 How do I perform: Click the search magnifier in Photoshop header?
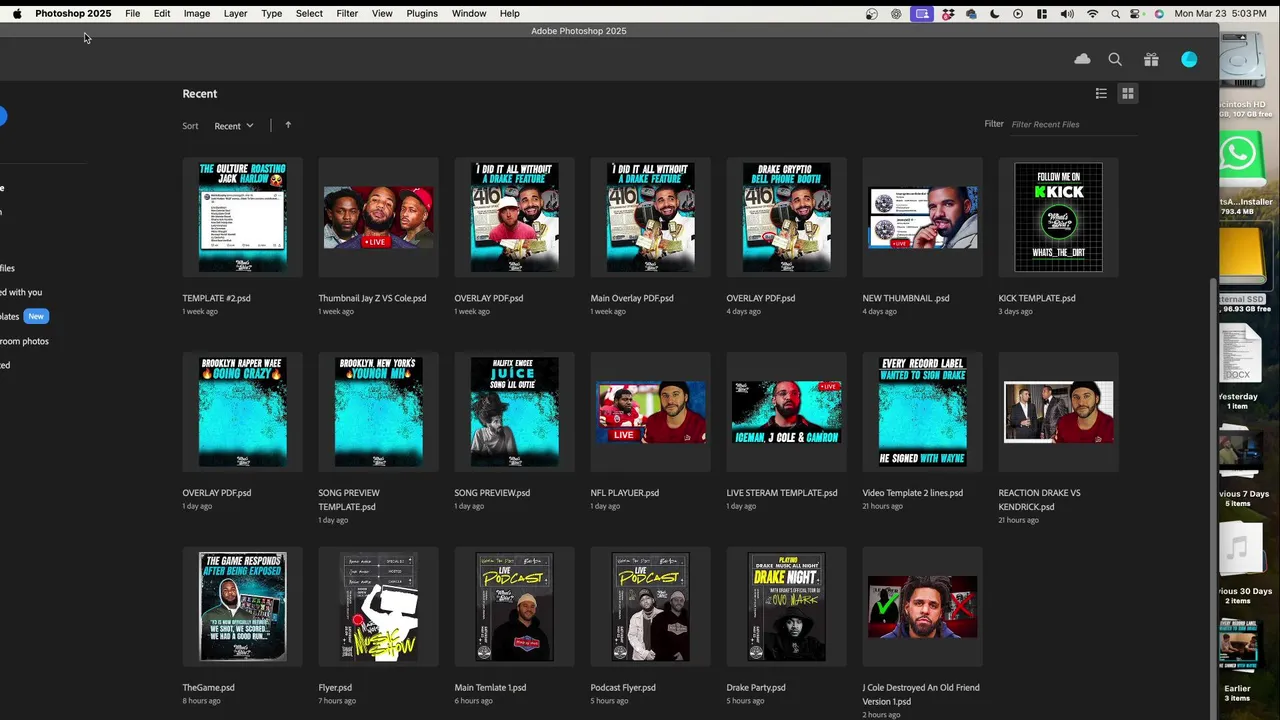click(1115, 59)
